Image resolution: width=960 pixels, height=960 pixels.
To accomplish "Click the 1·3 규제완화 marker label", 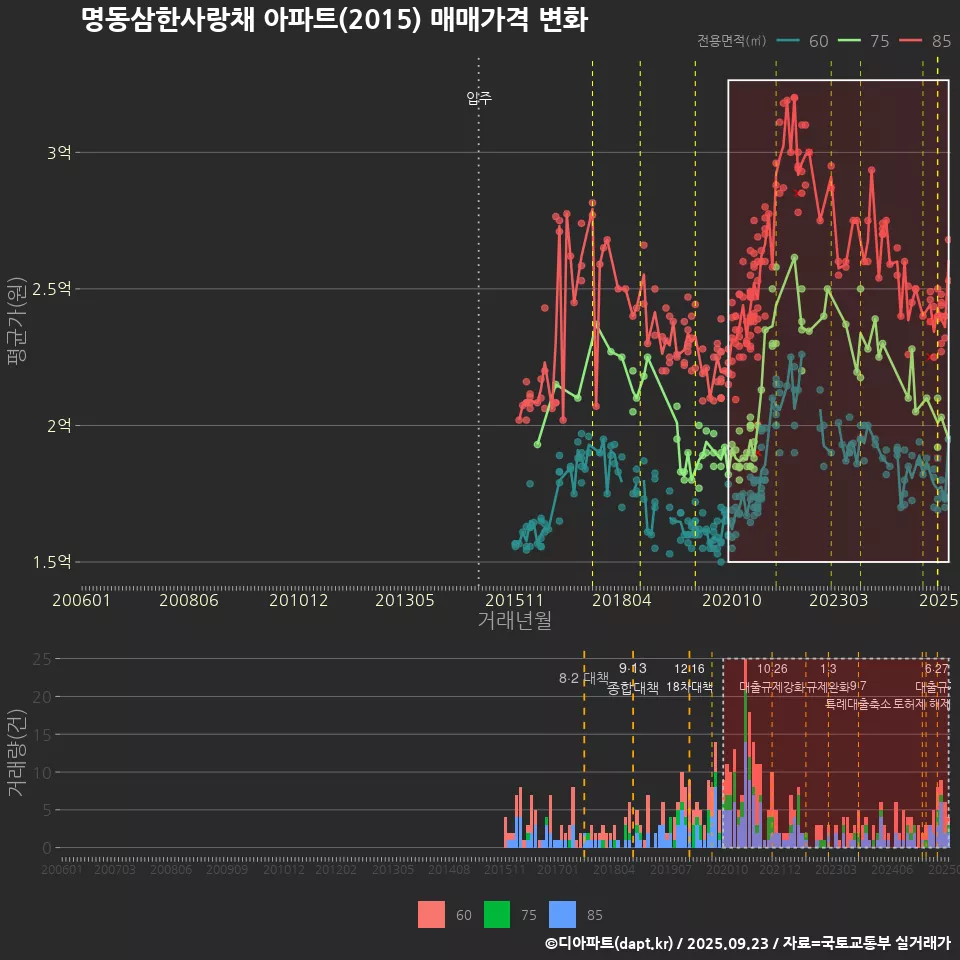I will (x=828, y=678).
